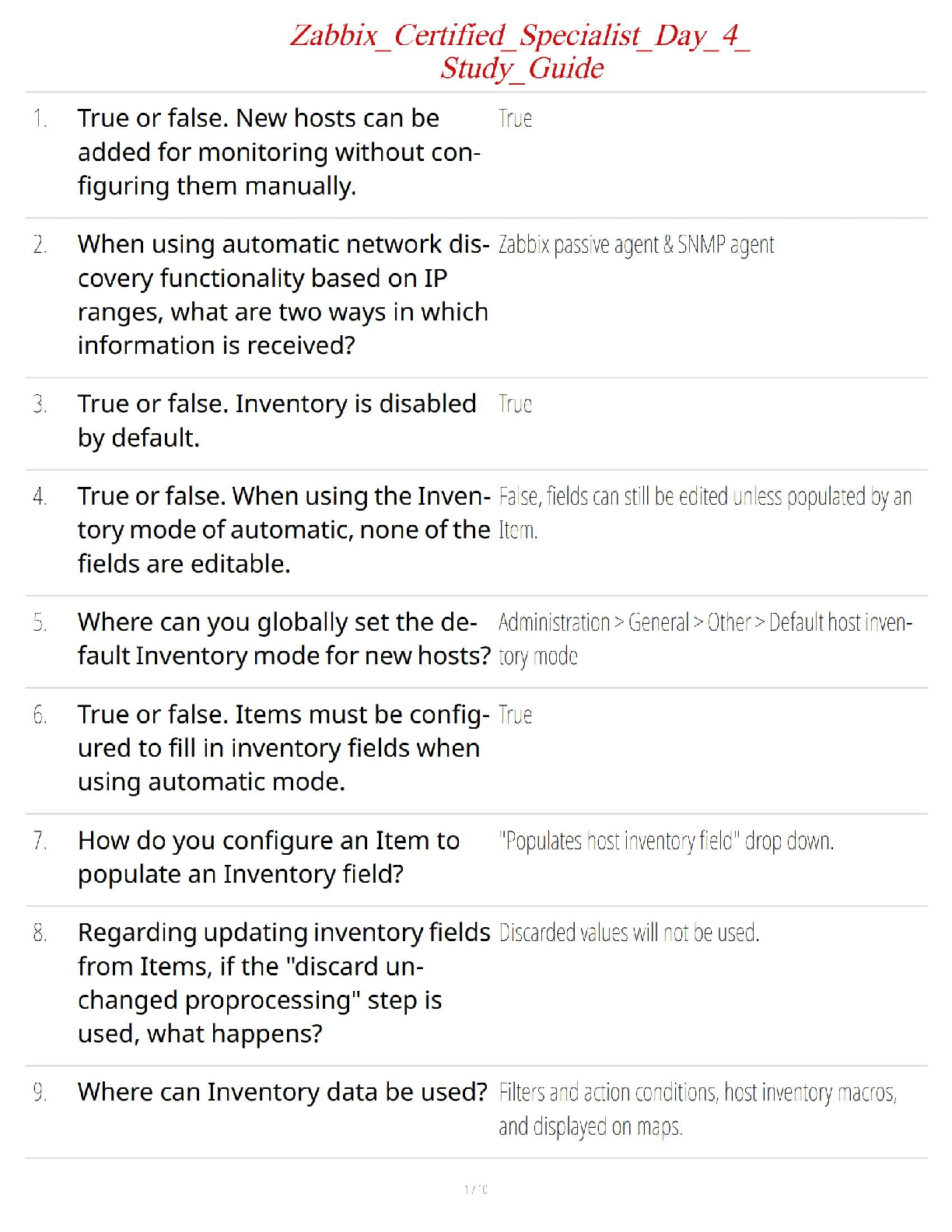Click the "Populates host inventory field" drop down answer

tap(666, 842)
